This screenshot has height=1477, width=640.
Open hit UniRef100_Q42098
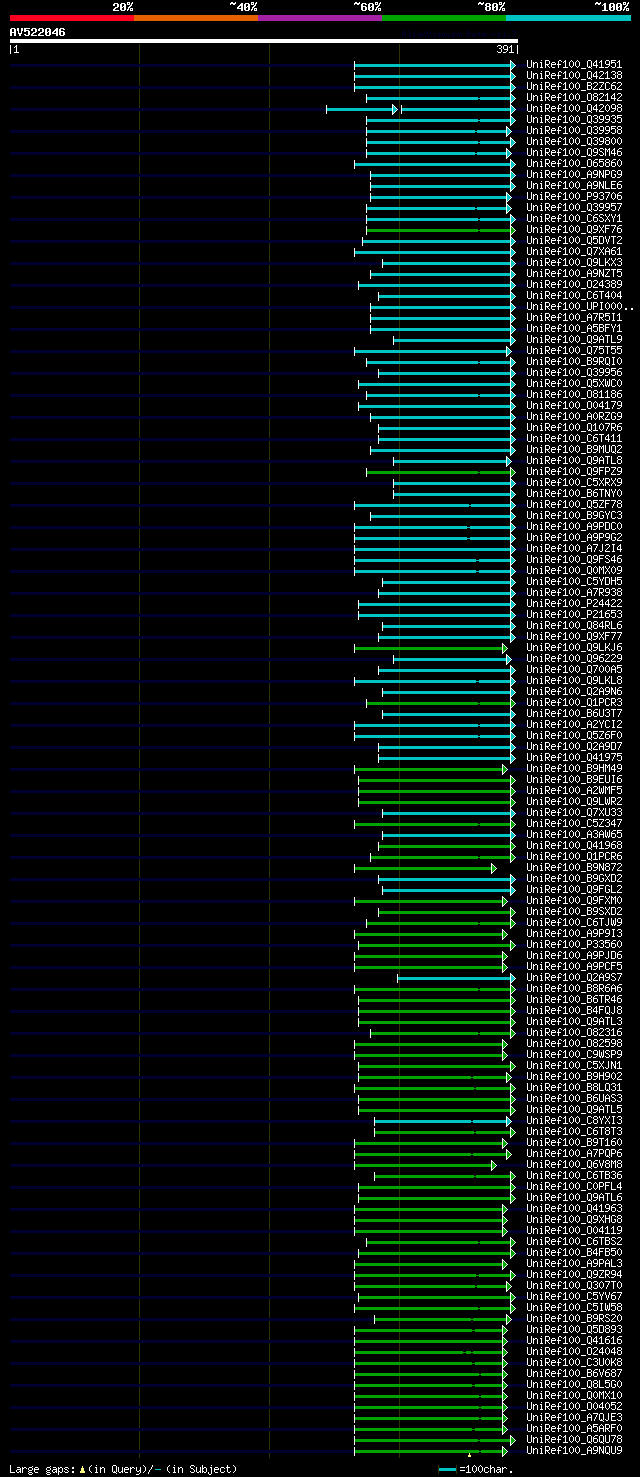pyautogui.click(x=574, y=108)
